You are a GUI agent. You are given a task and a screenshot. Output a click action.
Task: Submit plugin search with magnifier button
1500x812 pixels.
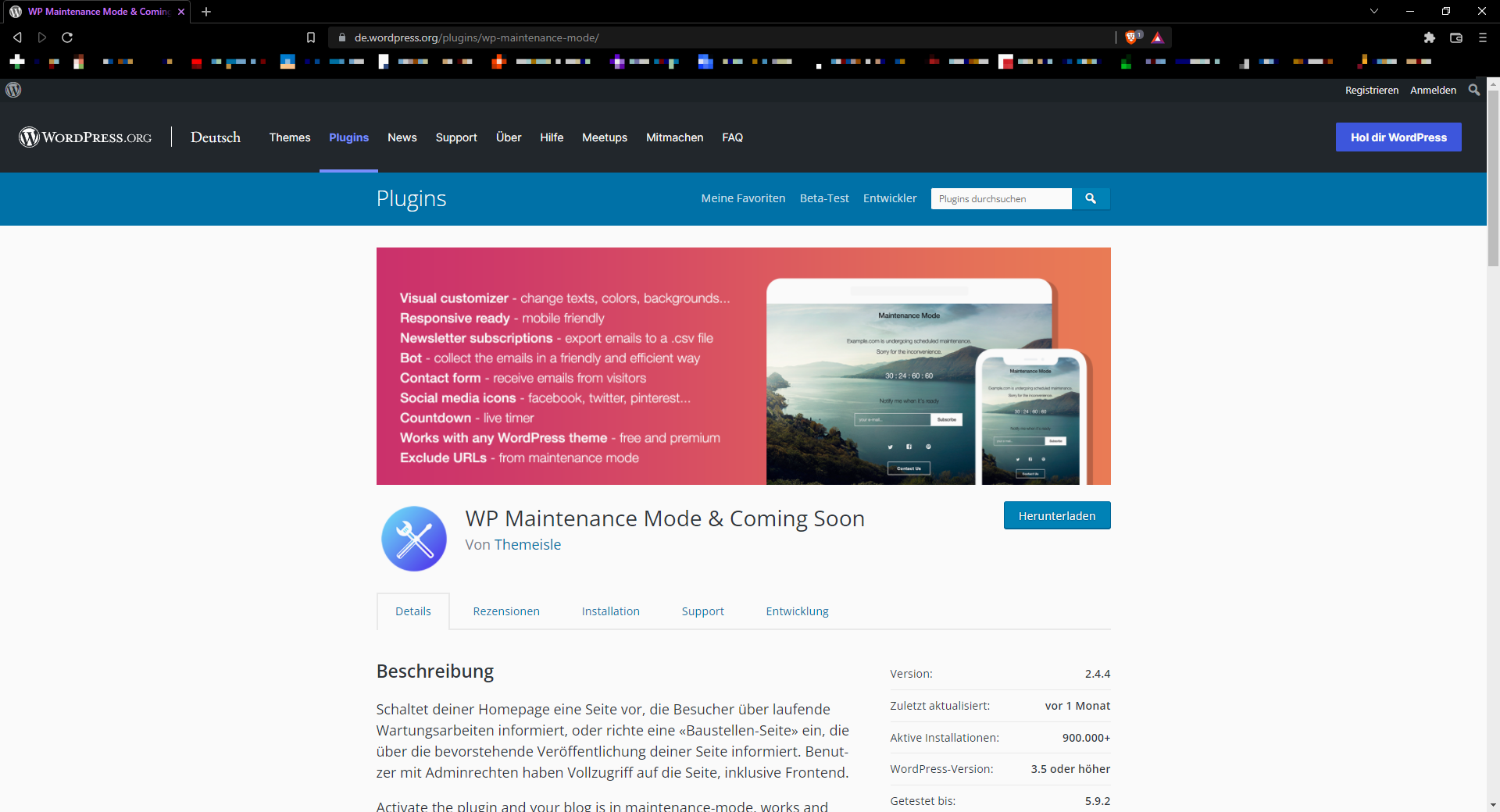(1091, 198)
